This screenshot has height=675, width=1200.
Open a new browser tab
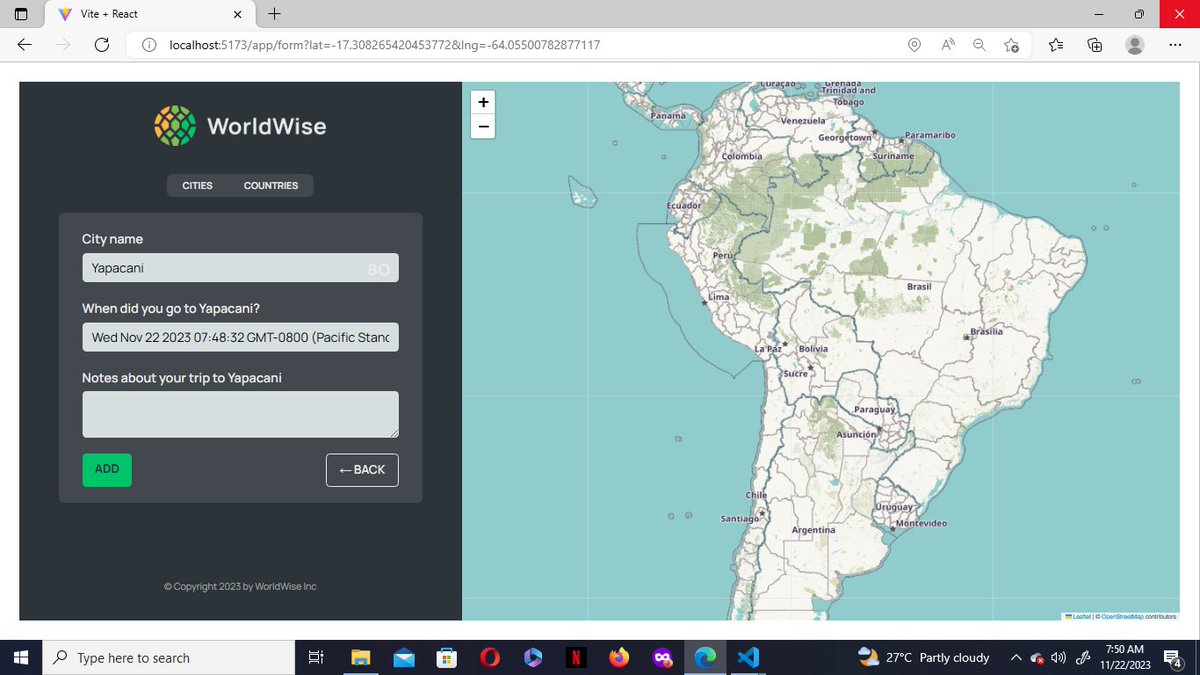[274, 14]
